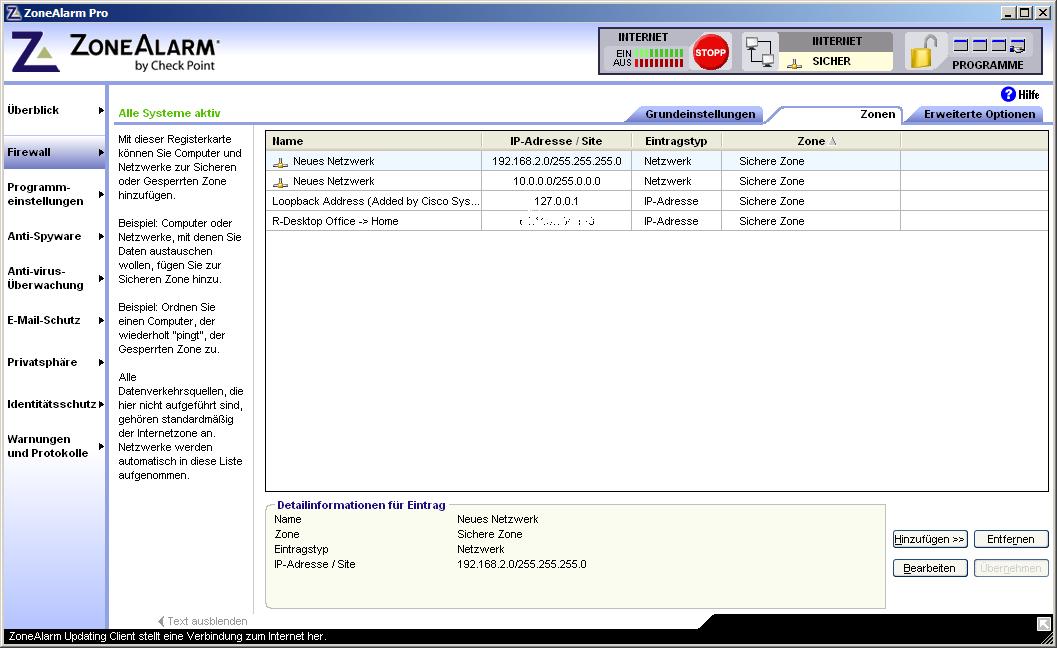Image resolution: width=1057 pixels, height=648 pixels.
Task: Click status bar Updating Client message
Action: click(168, 636)
